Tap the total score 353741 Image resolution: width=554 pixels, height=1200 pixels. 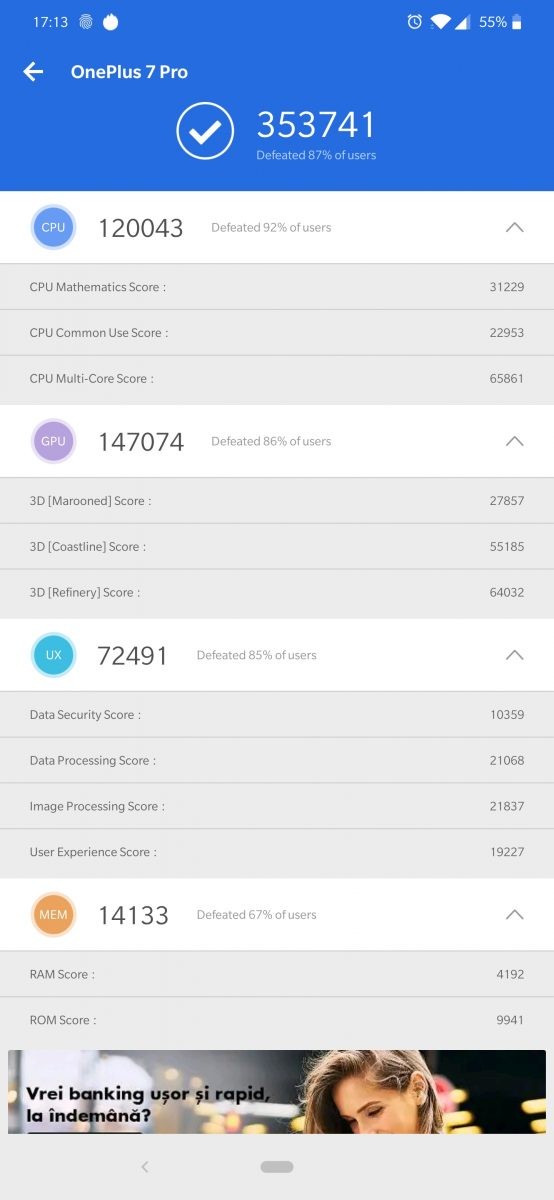tap(316, 125)
